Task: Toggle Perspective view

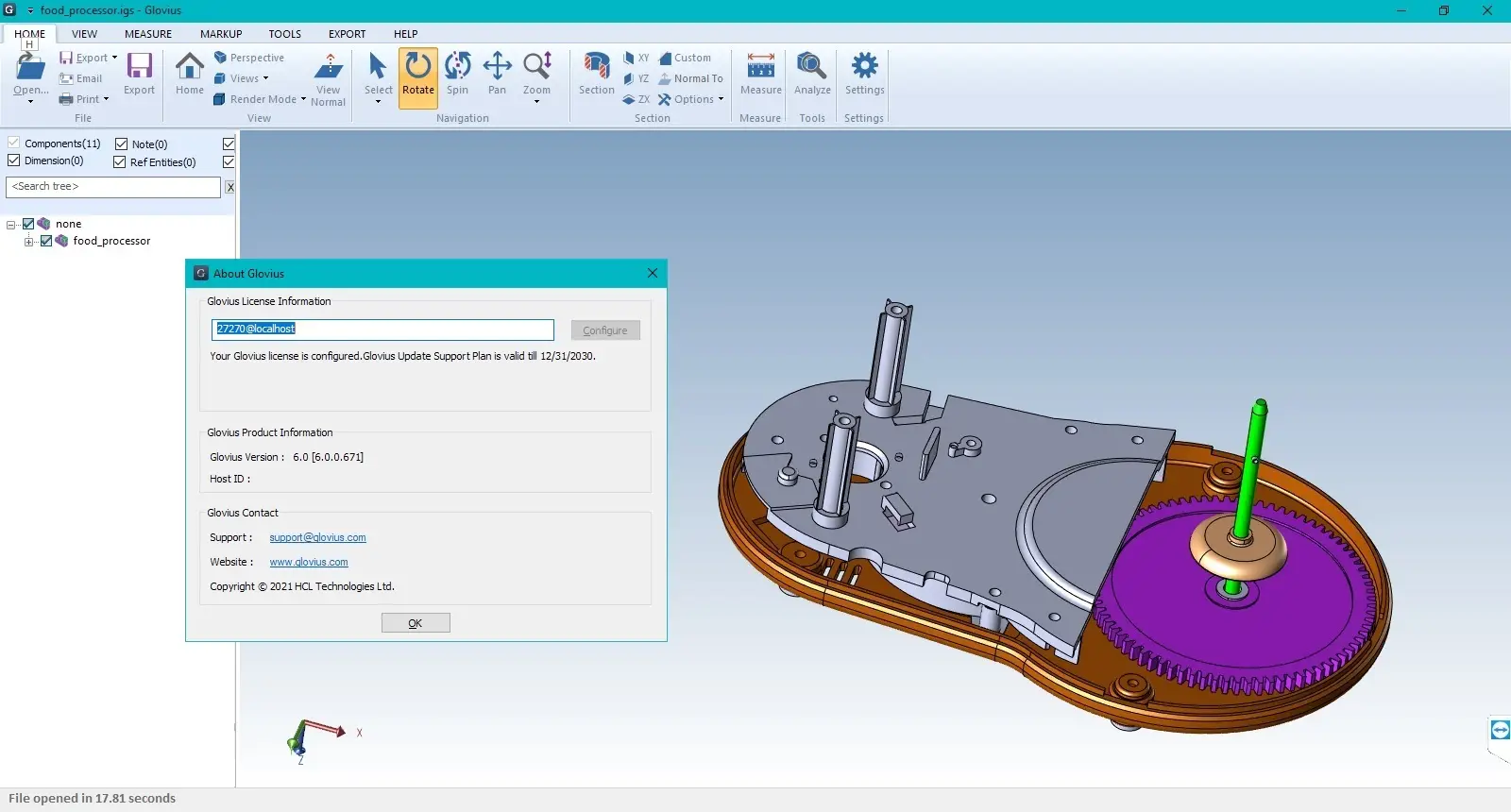Action: (249, 58)
